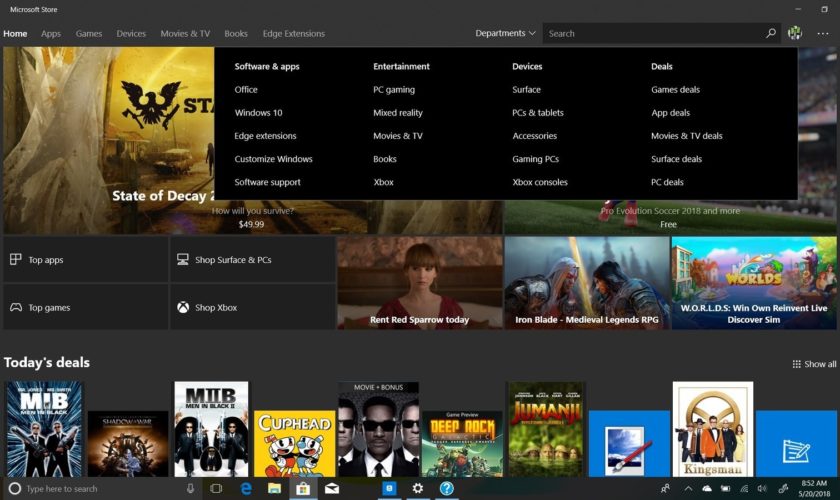840x500 pixels.
Task: Select Windows 10 under Software & apps
Action: click(x=258, y=113)
